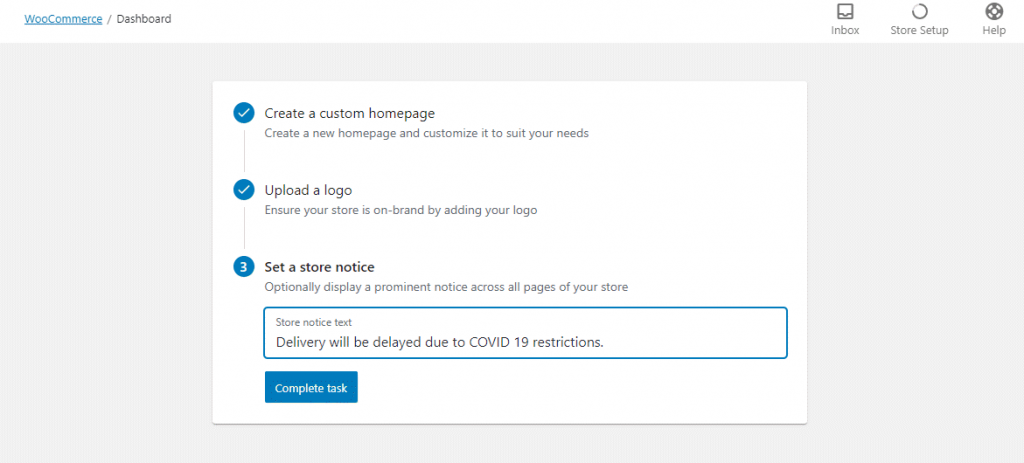Open the Inbox icon
Screen dimensions: 1024x463
tap(845, 12)
